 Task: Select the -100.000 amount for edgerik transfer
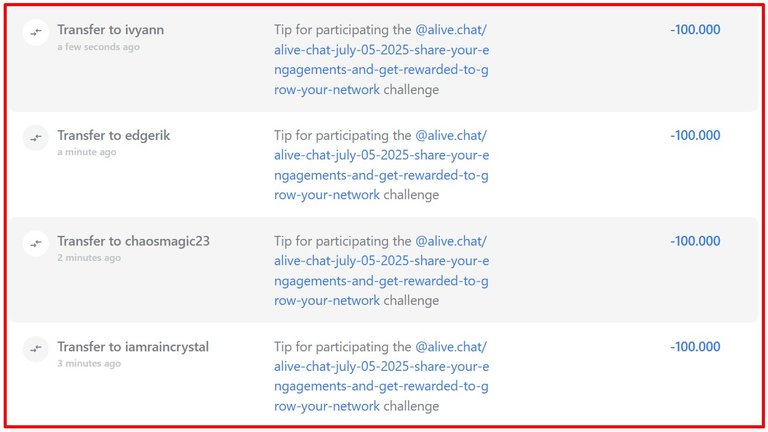point(695,135)
